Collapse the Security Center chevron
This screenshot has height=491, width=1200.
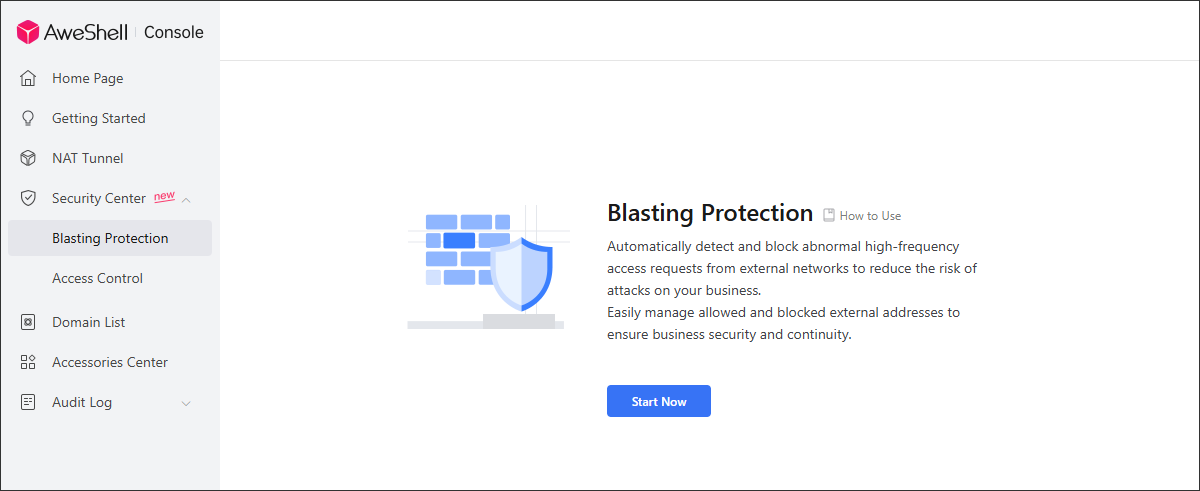tap(186, 199)
